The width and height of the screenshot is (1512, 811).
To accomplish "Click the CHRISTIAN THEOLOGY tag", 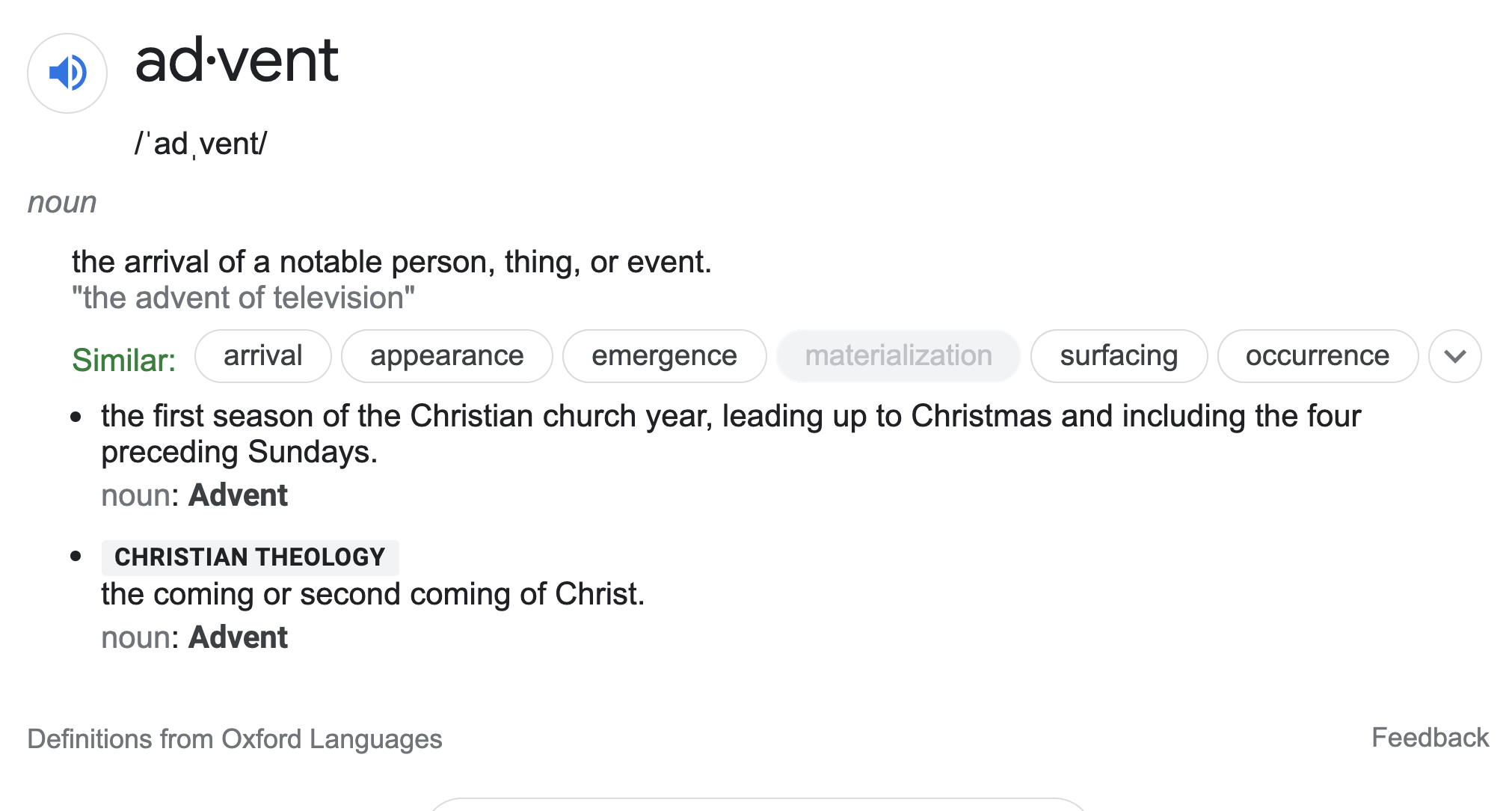I will pos(250,557).
